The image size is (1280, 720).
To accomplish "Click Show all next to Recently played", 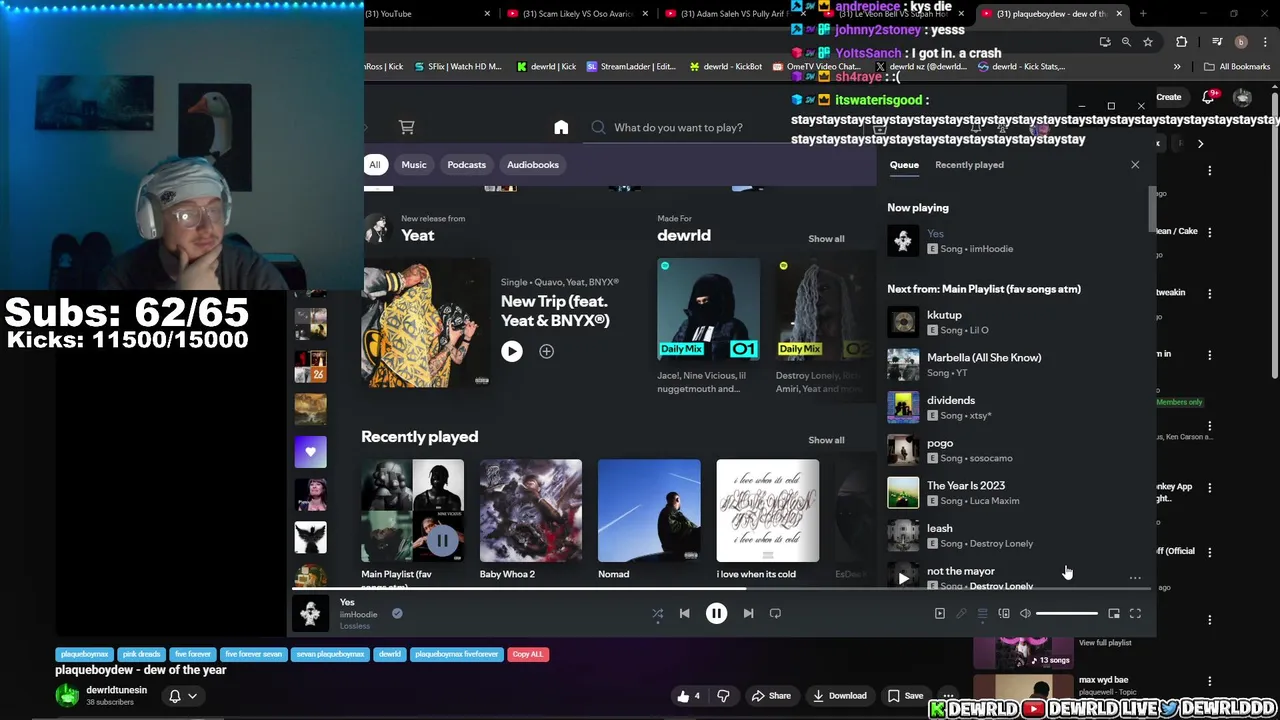I will 826,440.
